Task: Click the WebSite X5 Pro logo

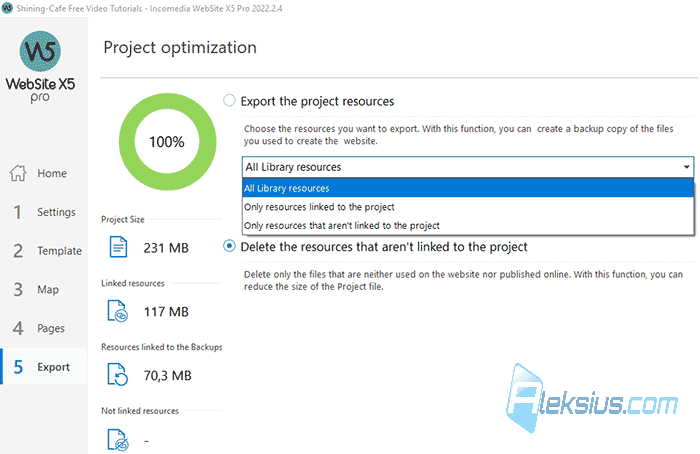Action: click(40, 67)
